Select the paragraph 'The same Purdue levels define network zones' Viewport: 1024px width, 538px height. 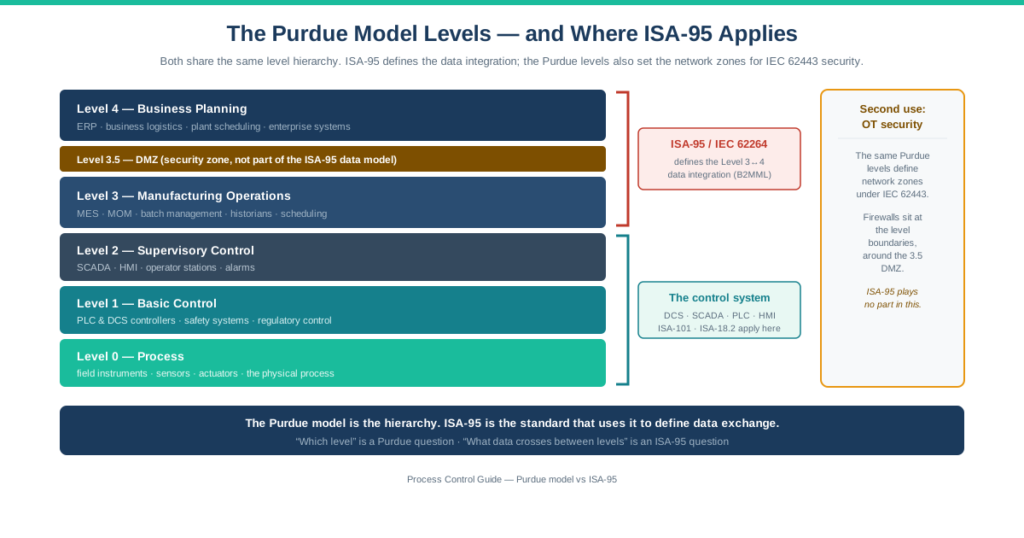coord(892,175)
